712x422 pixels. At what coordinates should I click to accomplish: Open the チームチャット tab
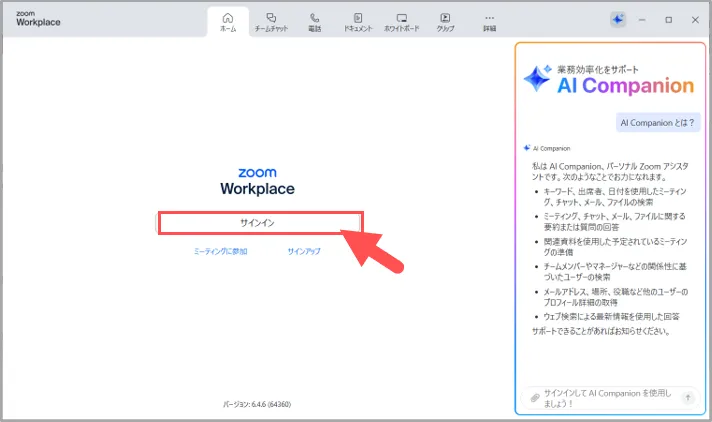[271, 22]
